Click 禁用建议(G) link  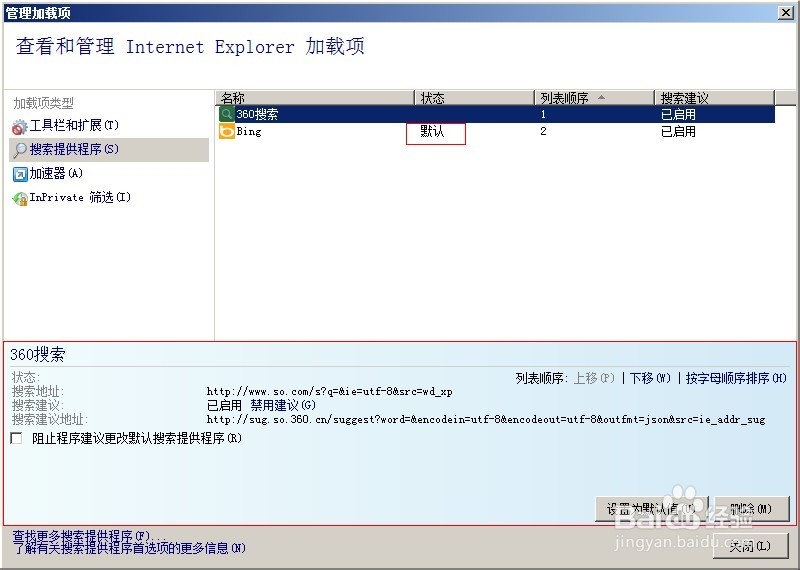pyautogui.click(x=283, y=405)
